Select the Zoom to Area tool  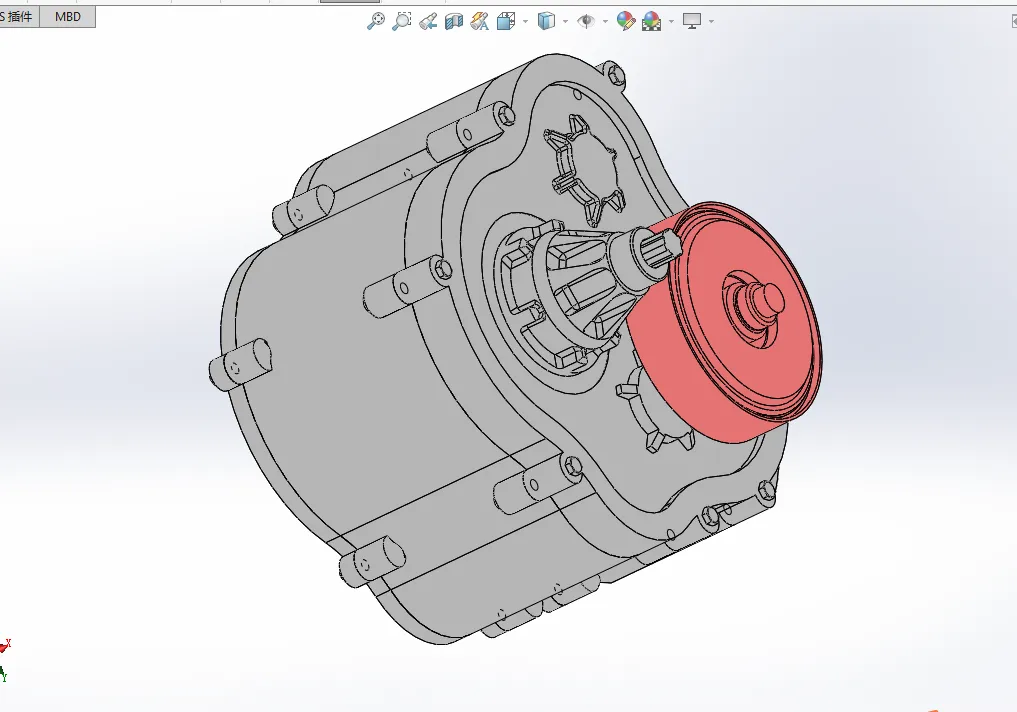(401, 21)
